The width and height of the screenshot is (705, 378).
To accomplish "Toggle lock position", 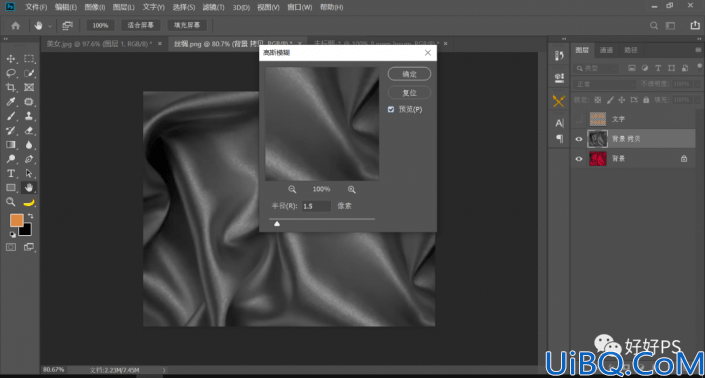I will 622,100.
